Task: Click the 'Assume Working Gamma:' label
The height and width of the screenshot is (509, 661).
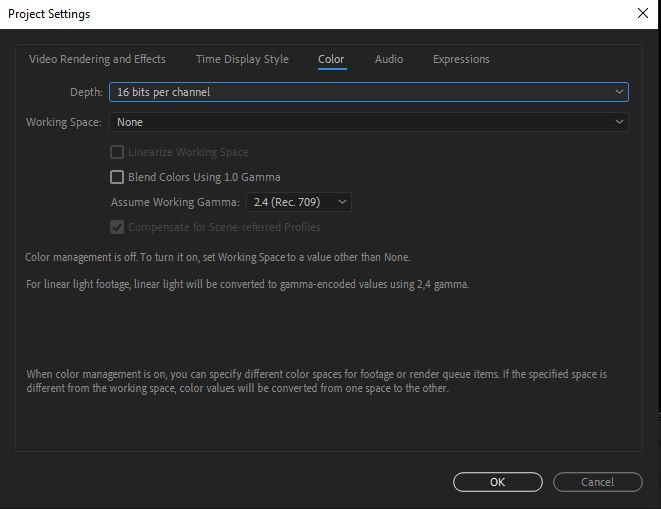Action: point(175,202)
